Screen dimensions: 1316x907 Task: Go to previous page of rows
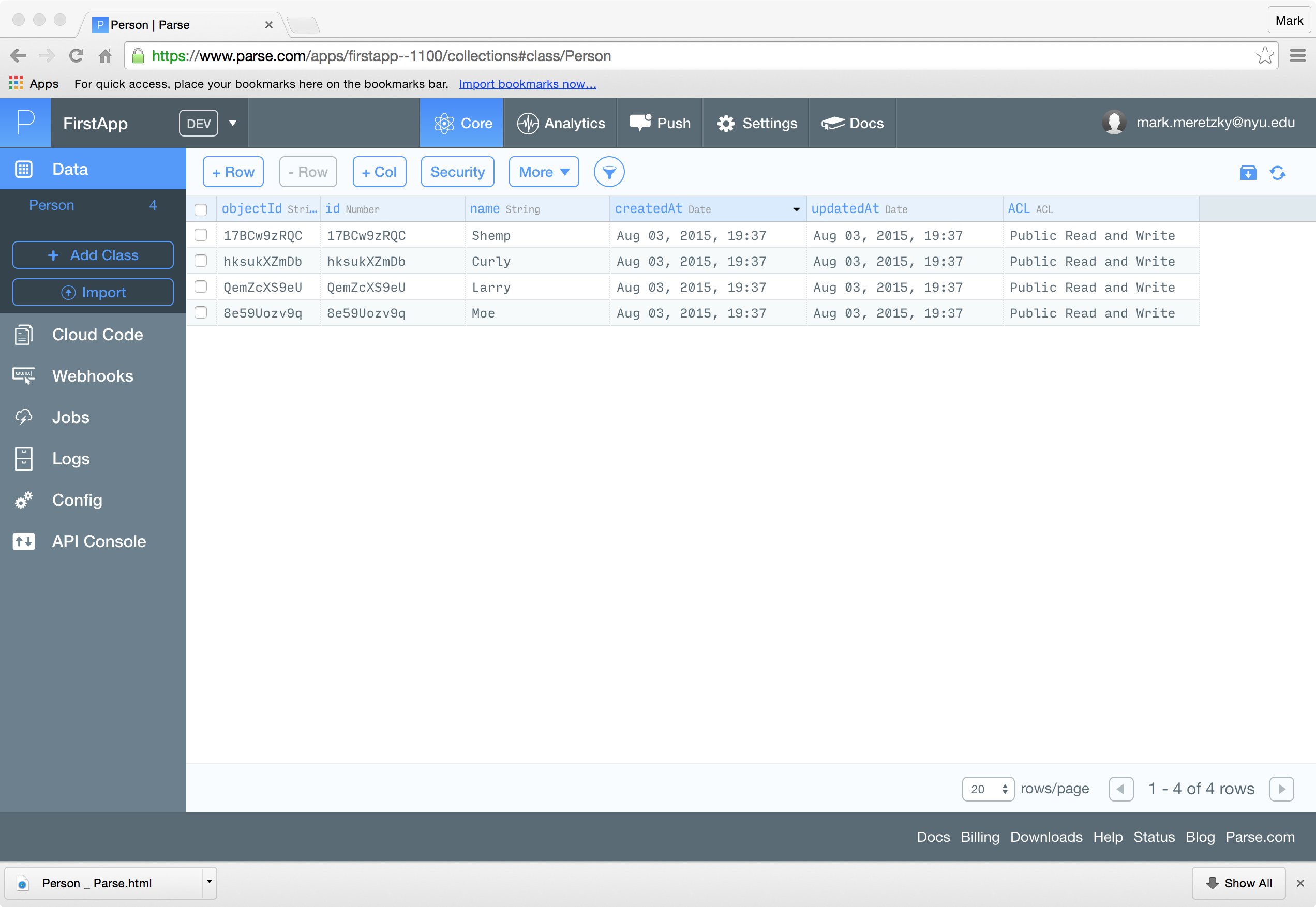[1121, 790]
